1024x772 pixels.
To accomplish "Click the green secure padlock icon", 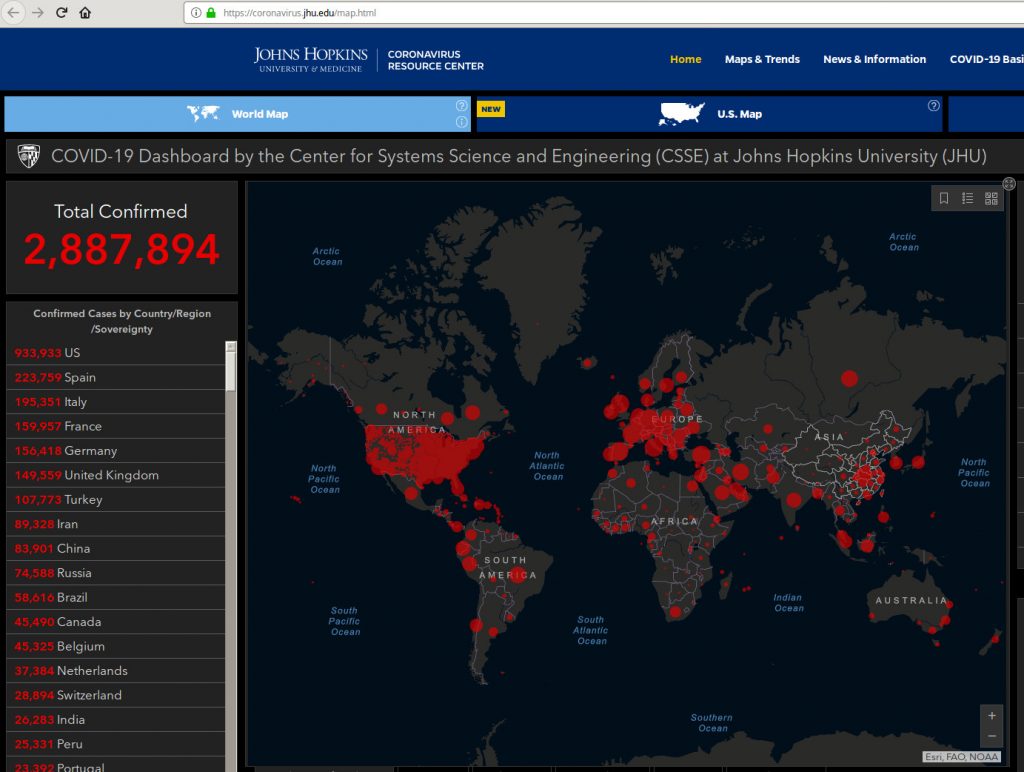I will coord(211,12).
